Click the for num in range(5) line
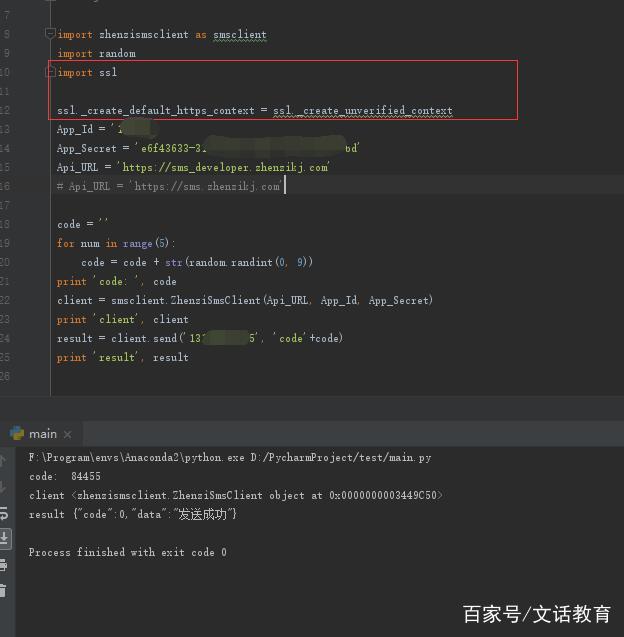The image size is (624, 637). [x=116, y=243]
